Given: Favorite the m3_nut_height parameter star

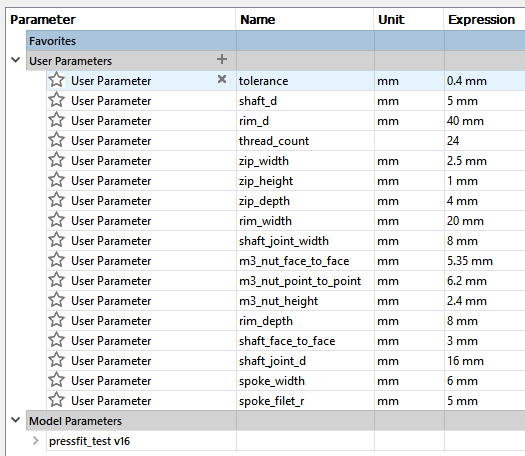Looking at the screenshot, I should (x=56, y=300).
